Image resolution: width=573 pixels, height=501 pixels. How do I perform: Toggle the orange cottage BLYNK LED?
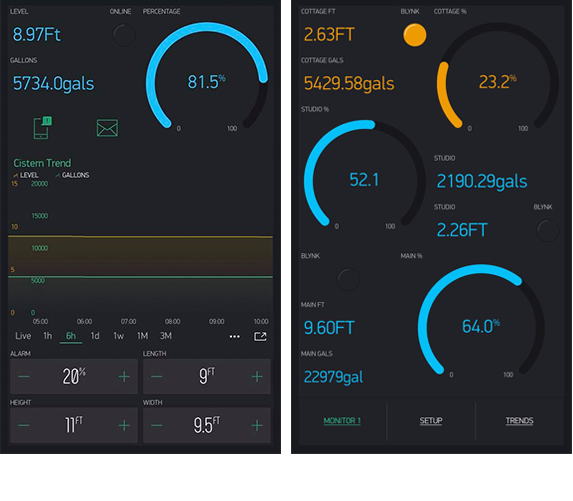414,35
